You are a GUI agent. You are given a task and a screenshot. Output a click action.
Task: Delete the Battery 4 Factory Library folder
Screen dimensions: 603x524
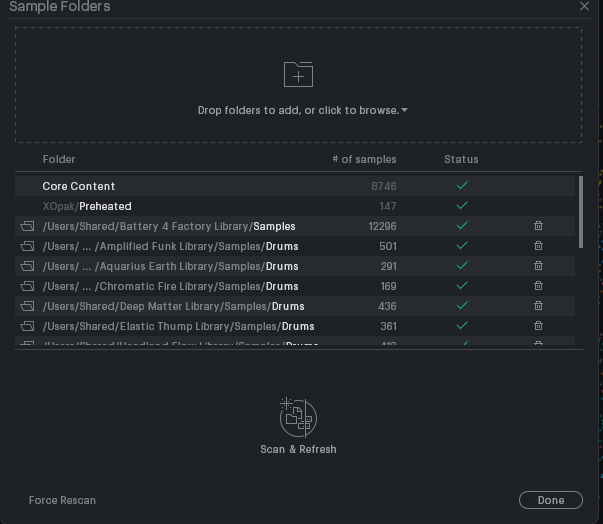click(538, 226)
